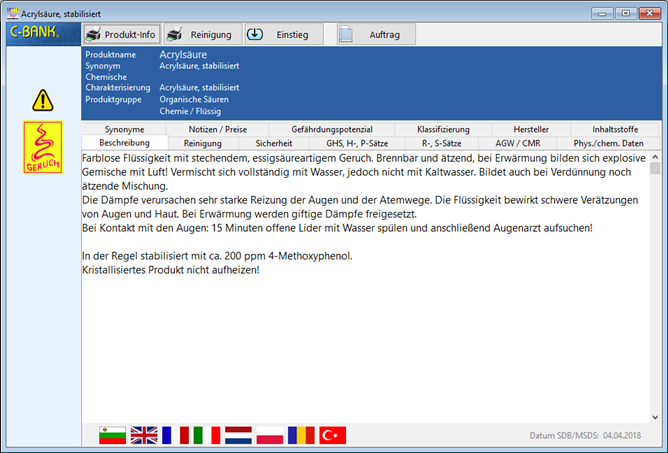Switch to Dutch via Netherlands flag
668x453 pixels.
point(237,435)
